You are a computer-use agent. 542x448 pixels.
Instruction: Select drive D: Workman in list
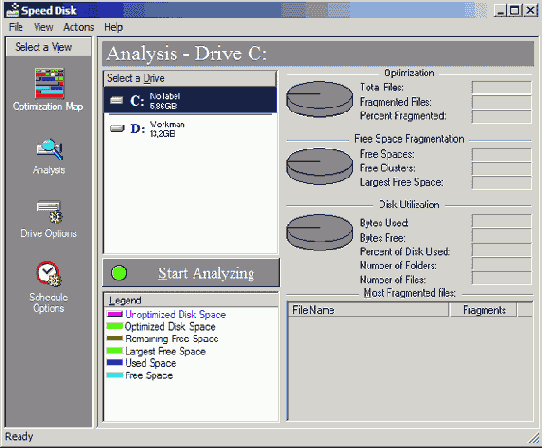[190, 129]
